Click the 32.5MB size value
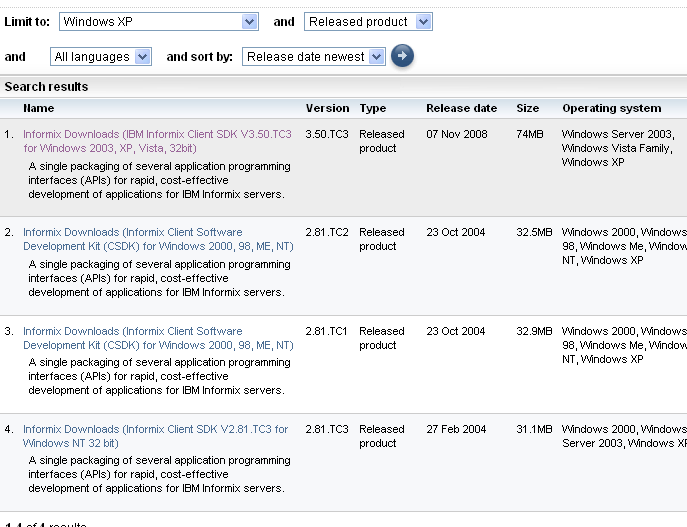 tap(534, 232)
